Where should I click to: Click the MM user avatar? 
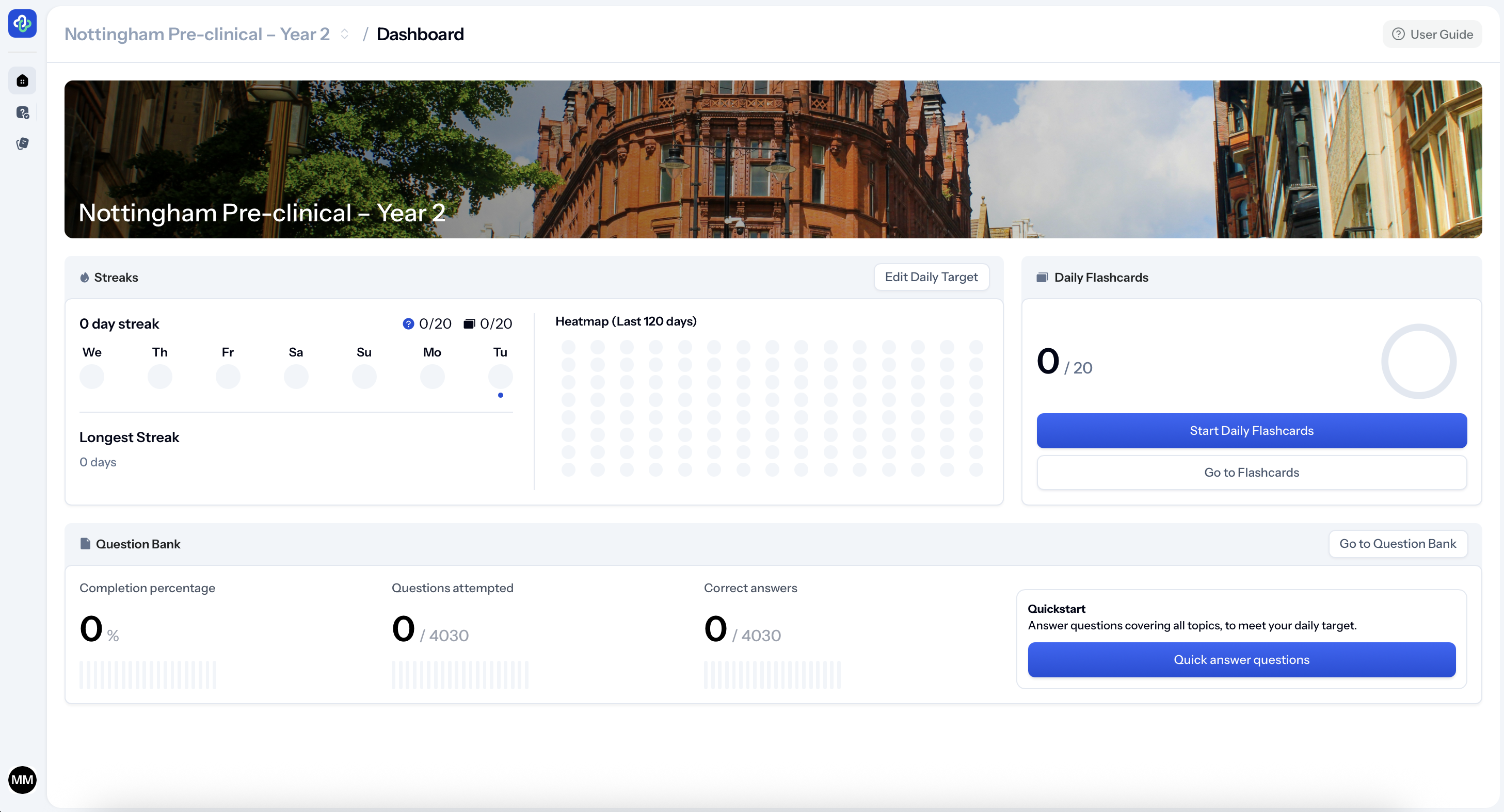[22, 780]
